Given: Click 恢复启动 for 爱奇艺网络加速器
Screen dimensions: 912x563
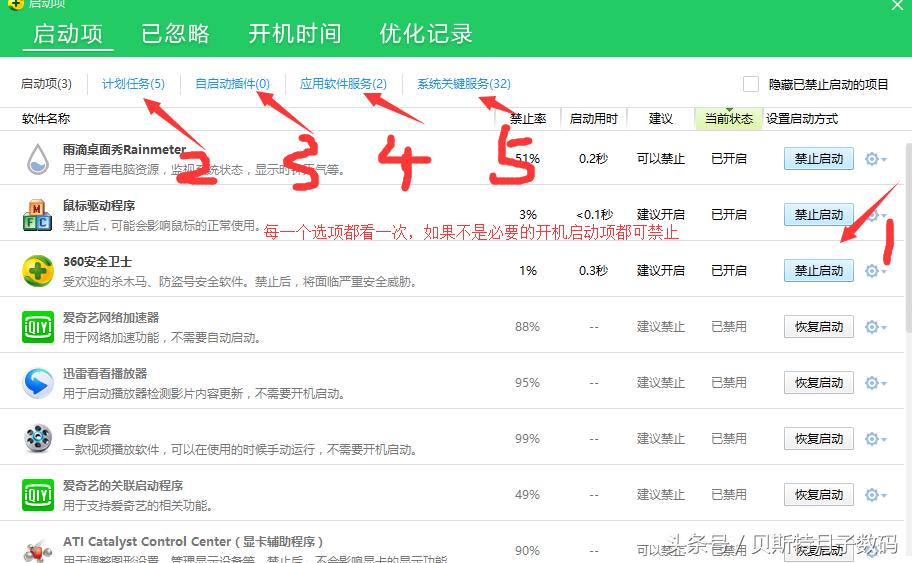Looking at the screenshot, I should coord(819,327).
